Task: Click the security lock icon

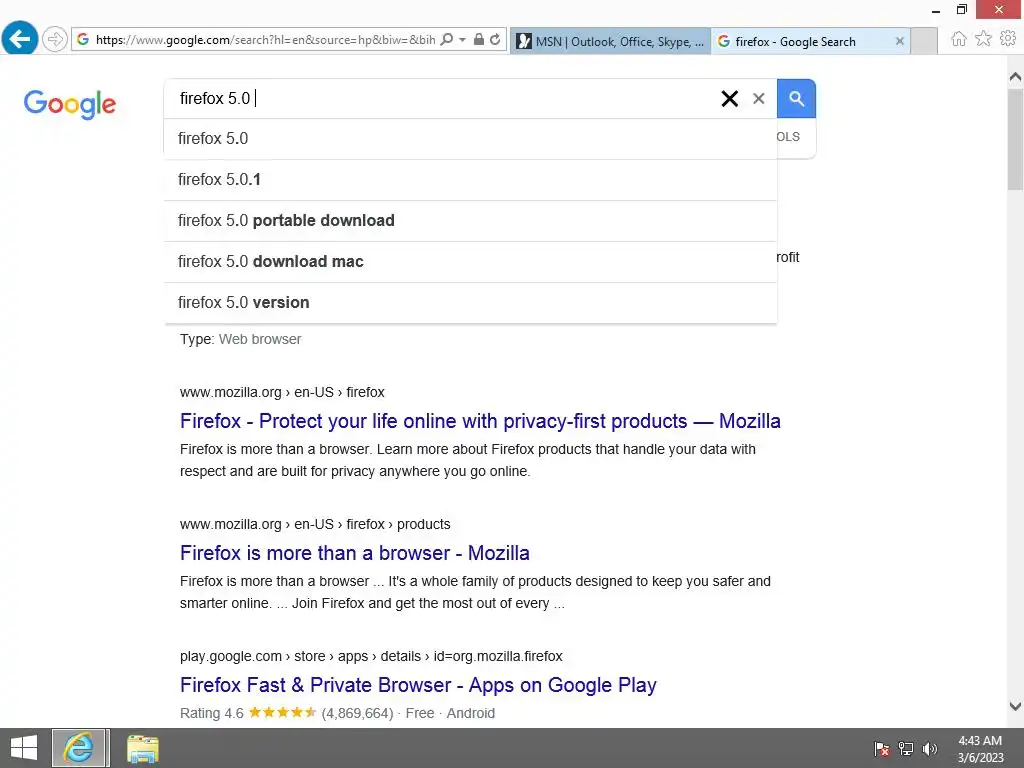Action: 479,40
